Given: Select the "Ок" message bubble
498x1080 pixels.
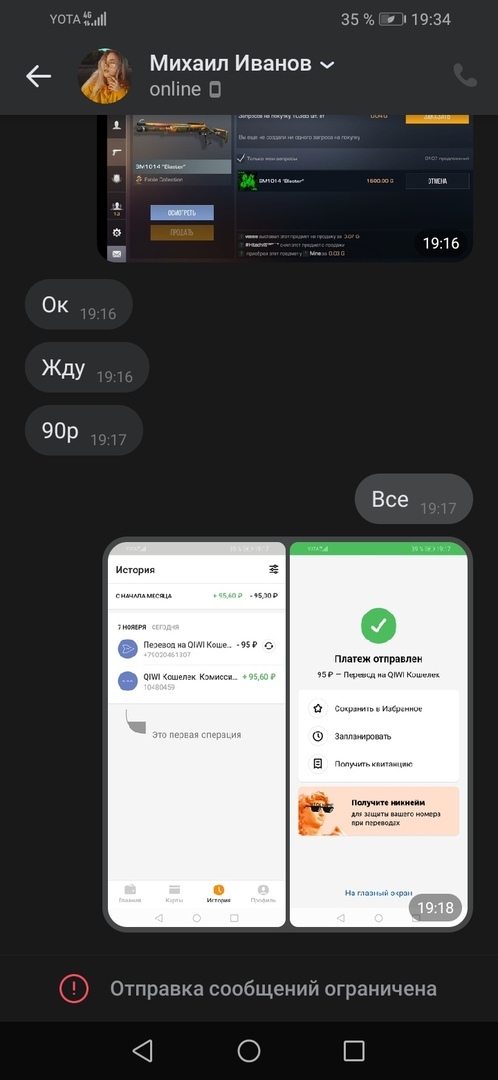Looking at the screenshot, I should (x=79, y=304).
